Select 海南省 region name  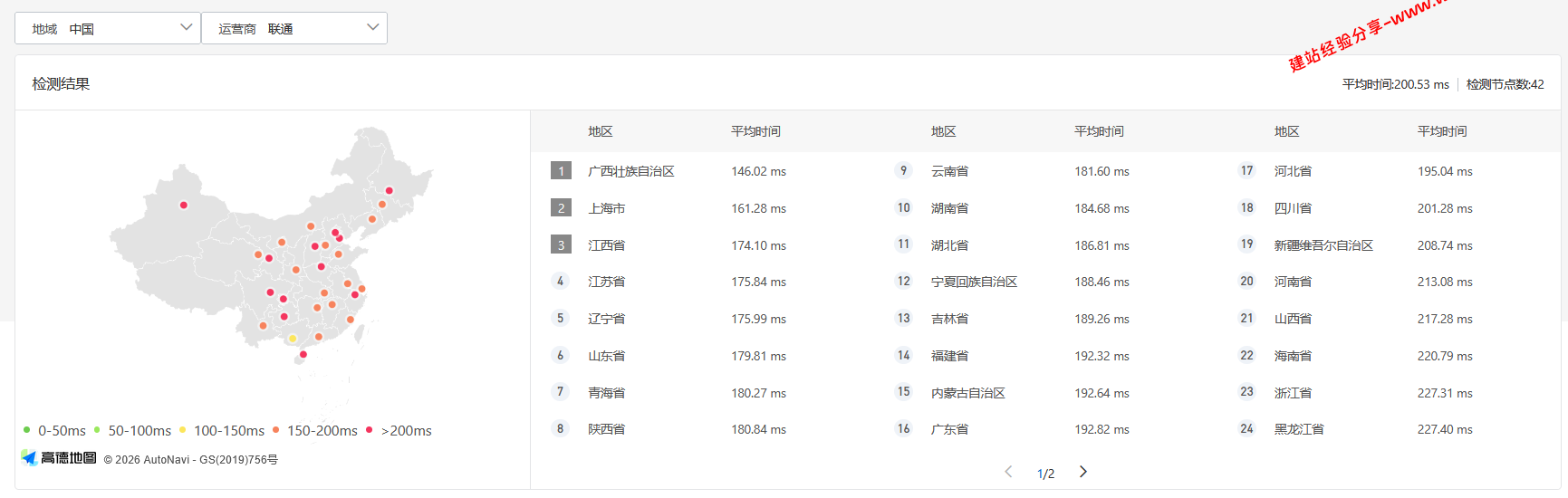1293,356
